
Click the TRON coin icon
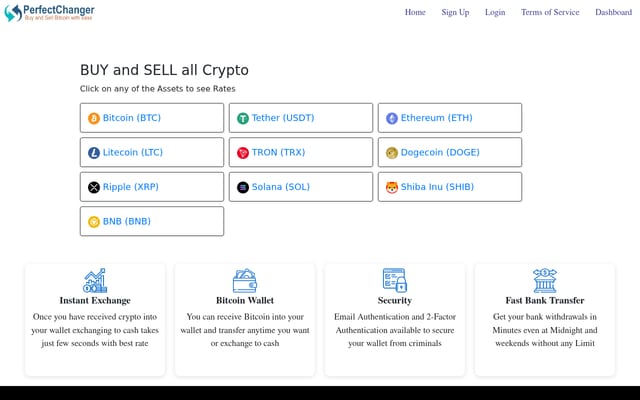tap(243, 153)
